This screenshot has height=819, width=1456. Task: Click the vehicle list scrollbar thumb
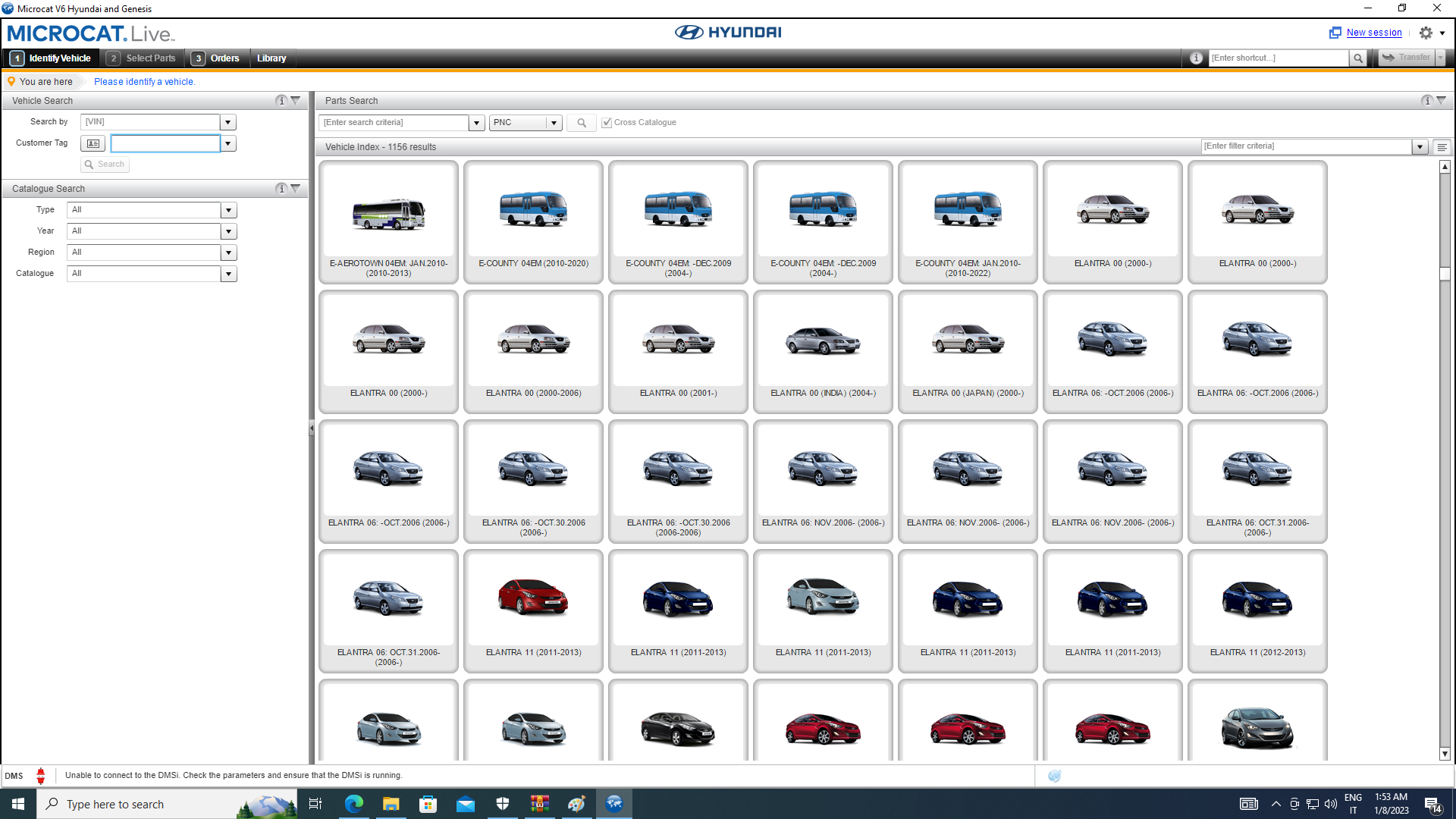point(1445,274)
